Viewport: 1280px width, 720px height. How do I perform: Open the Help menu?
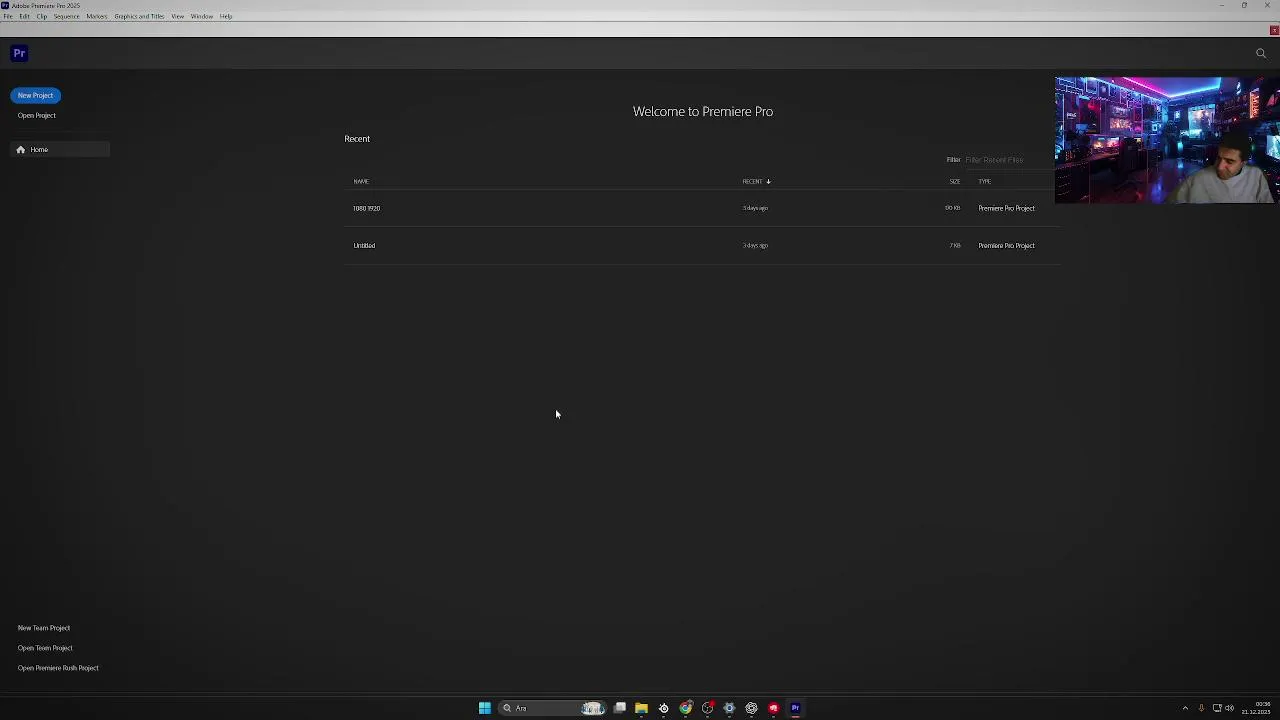click(x=226, y=16)
